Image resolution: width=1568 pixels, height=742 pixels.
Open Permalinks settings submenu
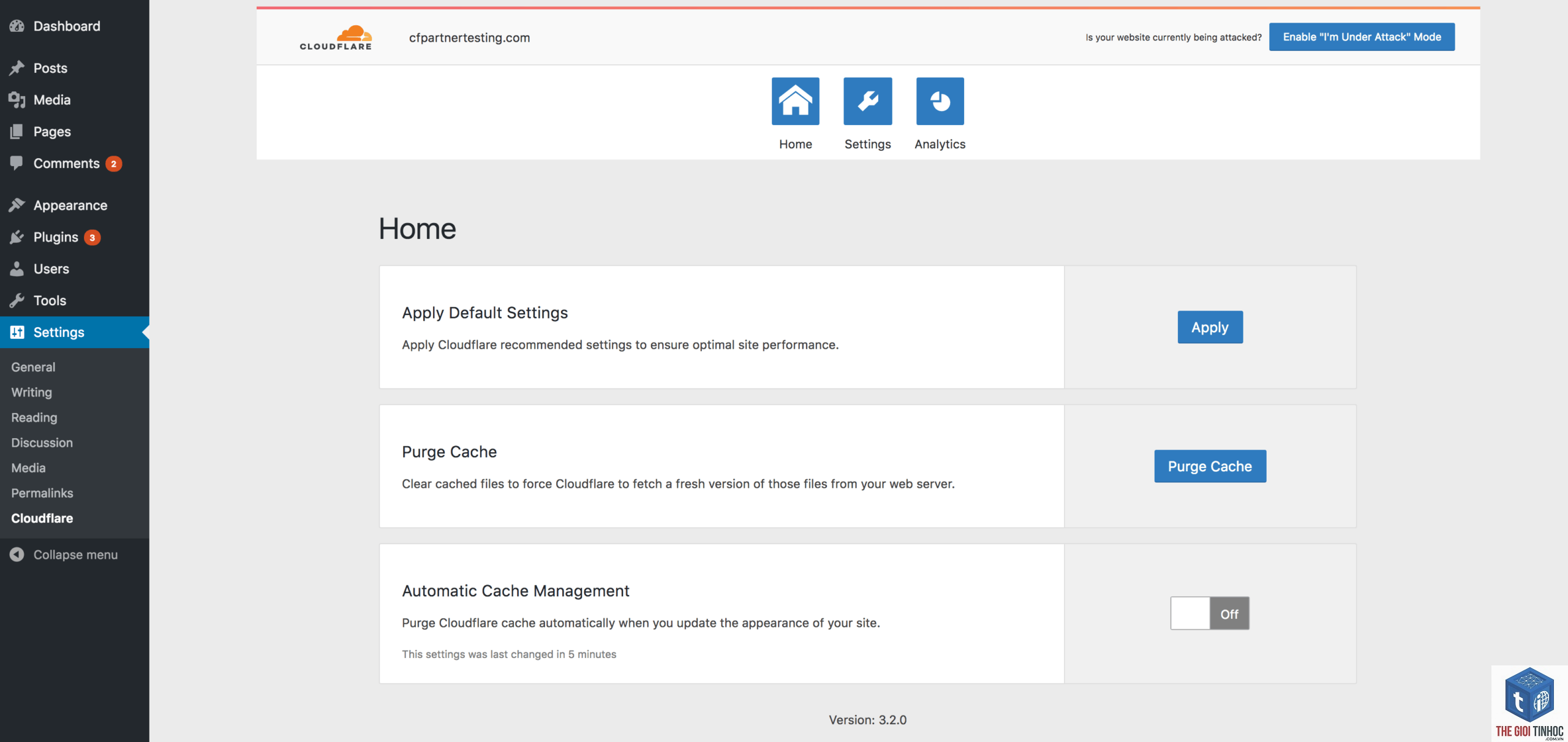tap(42, 492)
